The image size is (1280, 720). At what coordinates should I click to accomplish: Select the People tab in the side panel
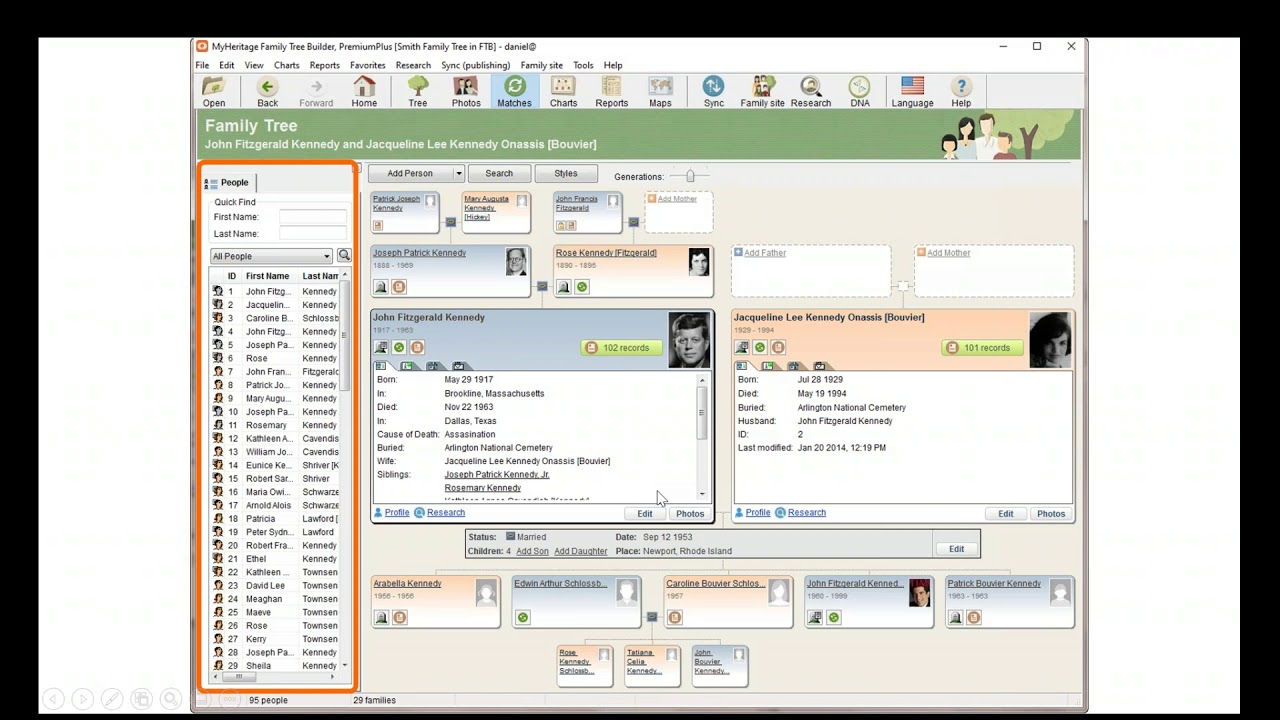coord(228,182)
